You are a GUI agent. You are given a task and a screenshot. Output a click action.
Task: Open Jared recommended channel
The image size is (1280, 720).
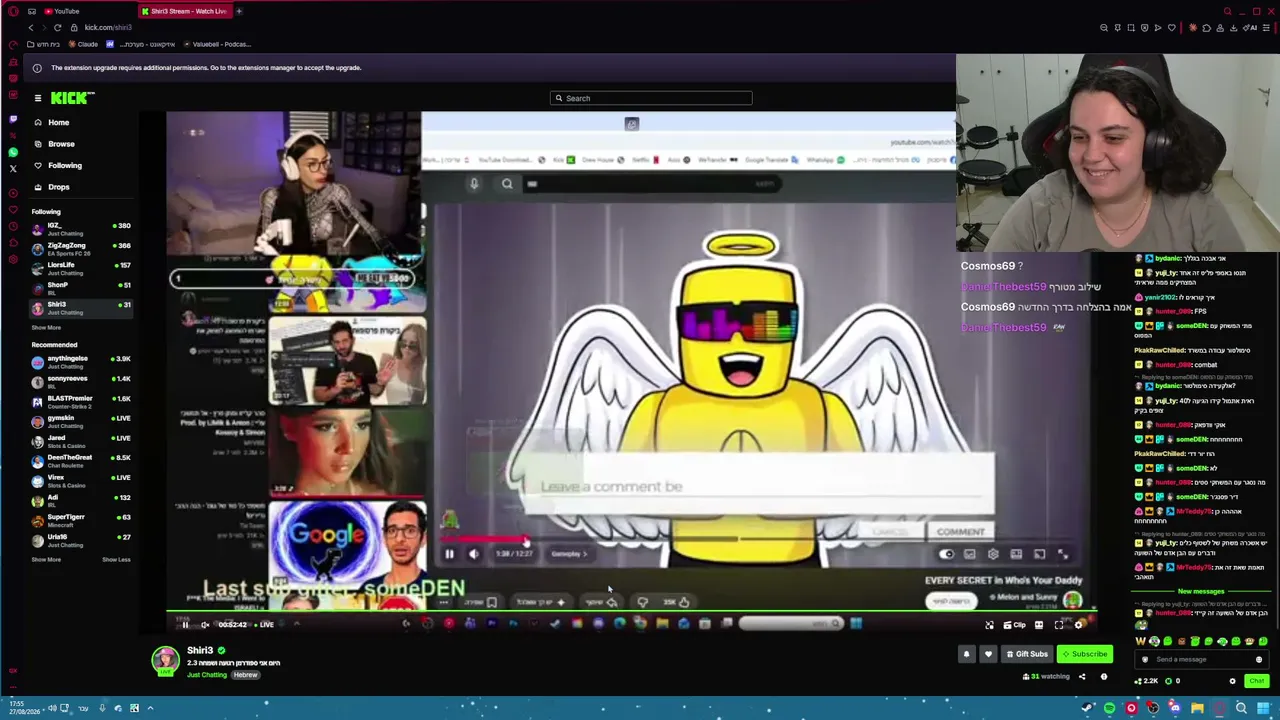(82, 440)
